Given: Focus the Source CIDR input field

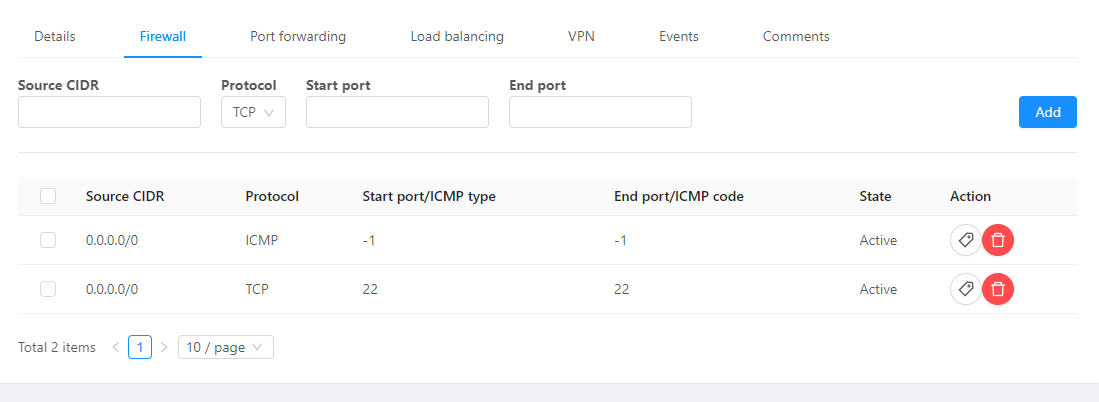Looking at the screenshot, I should (x=109, y=112).
